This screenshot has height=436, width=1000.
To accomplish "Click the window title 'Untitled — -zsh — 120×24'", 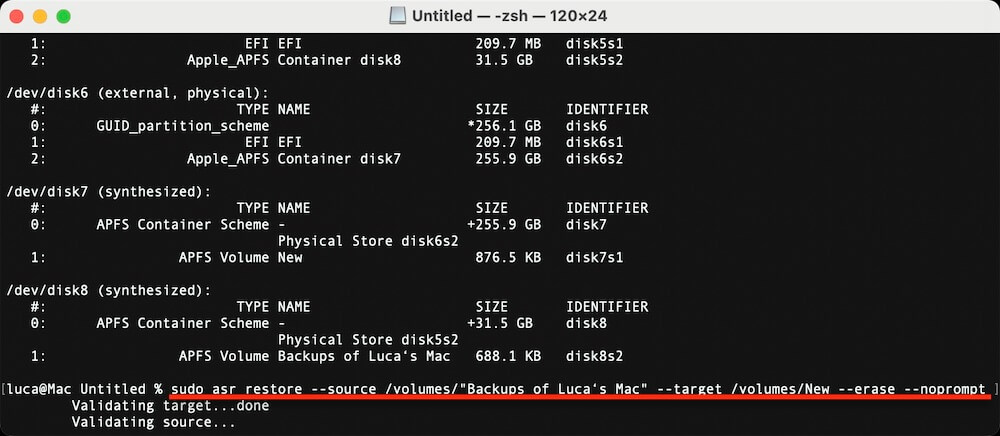I will click(x=511, y=16).
